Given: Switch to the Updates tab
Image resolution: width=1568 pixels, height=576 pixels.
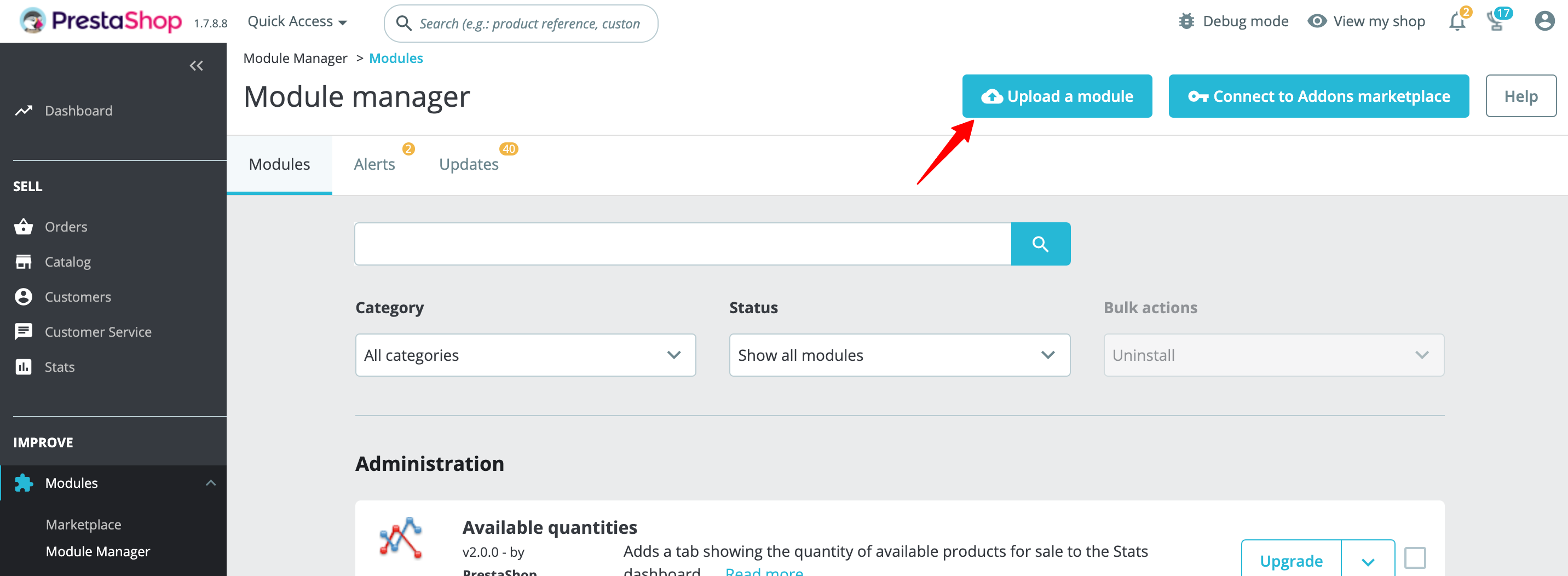Looking at the screenshot, I should tap(469, 164).
